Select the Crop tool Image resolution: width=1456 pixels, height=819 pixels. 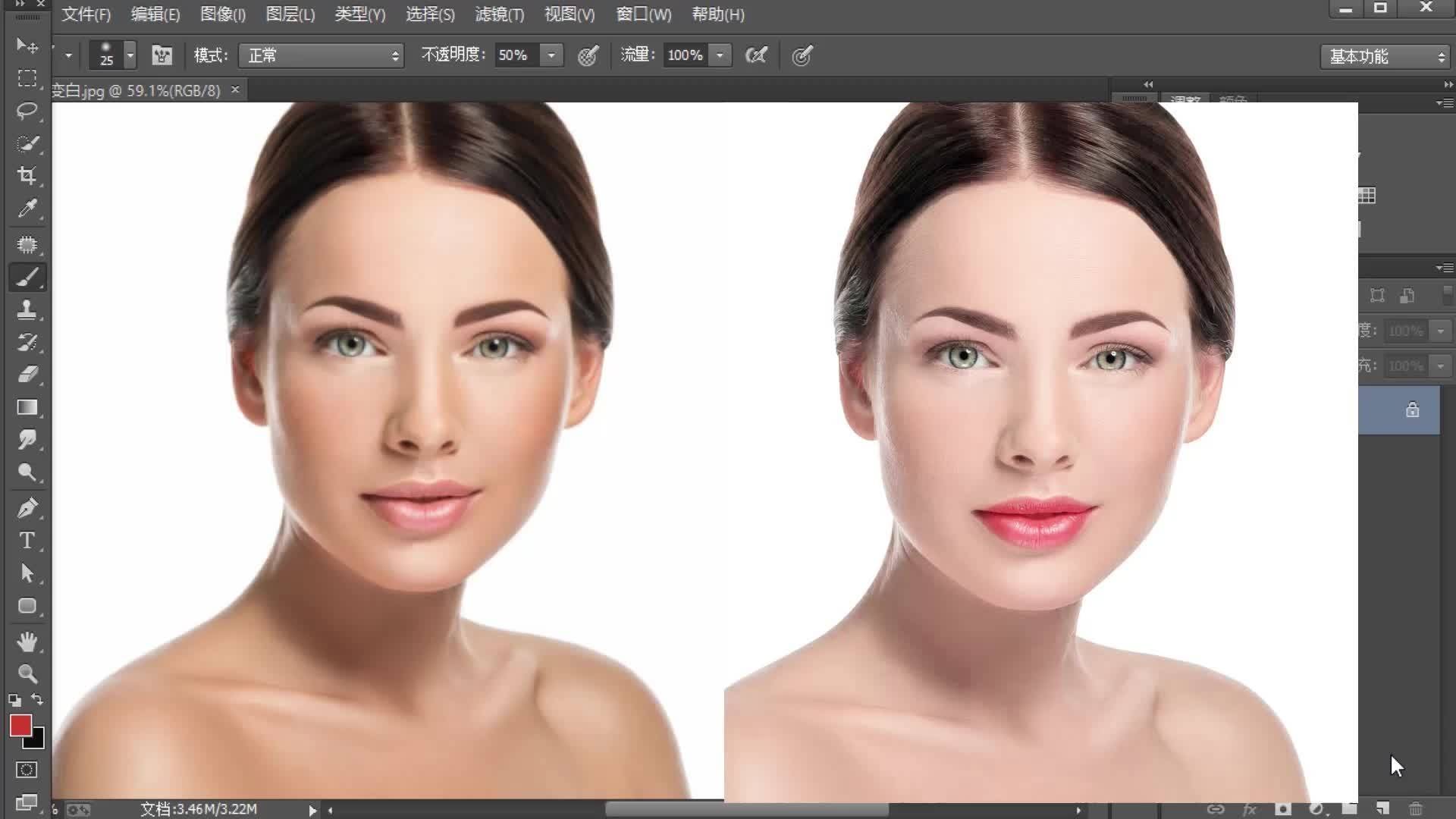click(27, 175)
